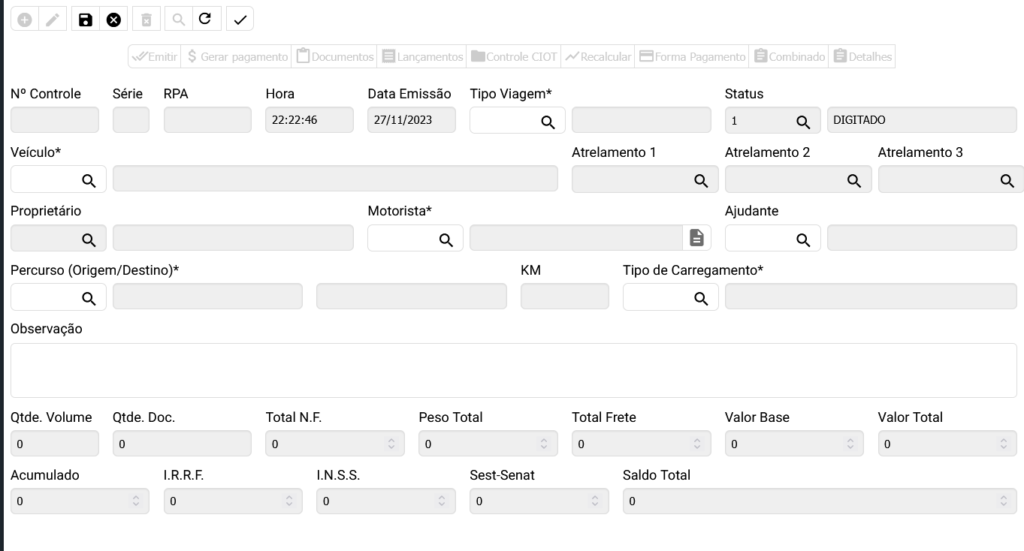This screenshot has height=551, width=1024.
Task: Click the Recalcular toolbar item
Action: 598,57
